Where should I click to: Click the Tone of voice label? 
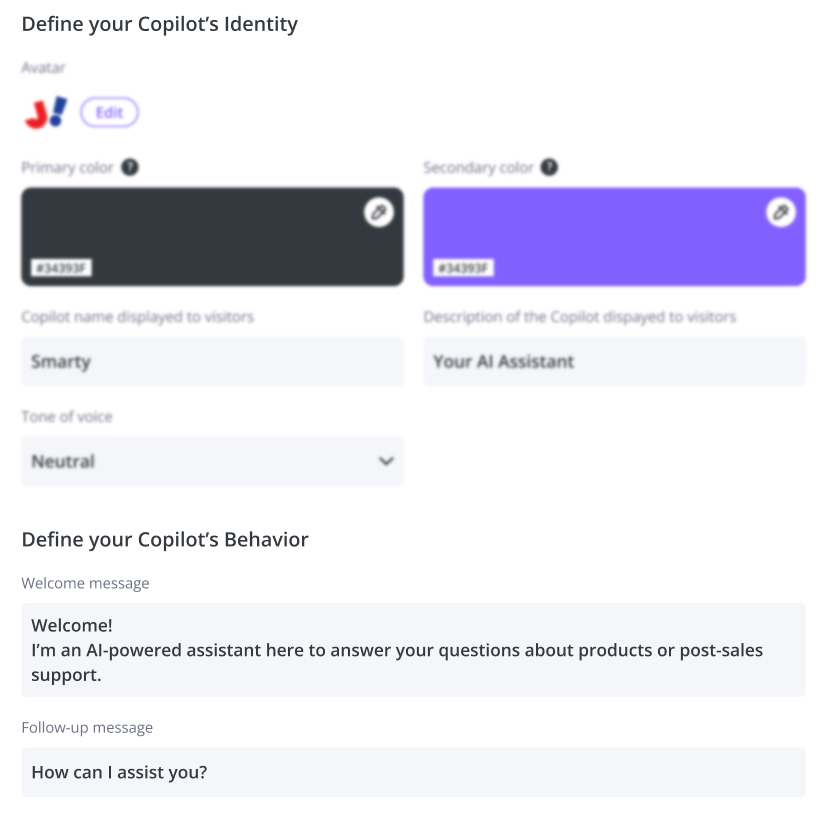click(x=67, y=417)
